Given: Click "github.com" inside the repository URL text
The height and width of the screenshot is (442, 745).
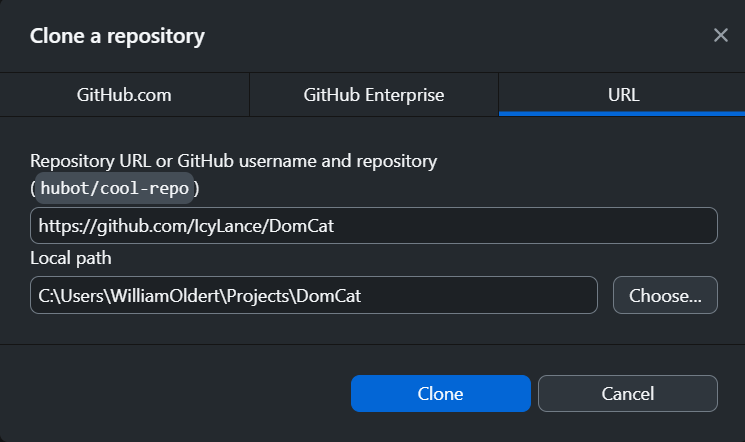Looking at the screenshot, I should (131, 227).
